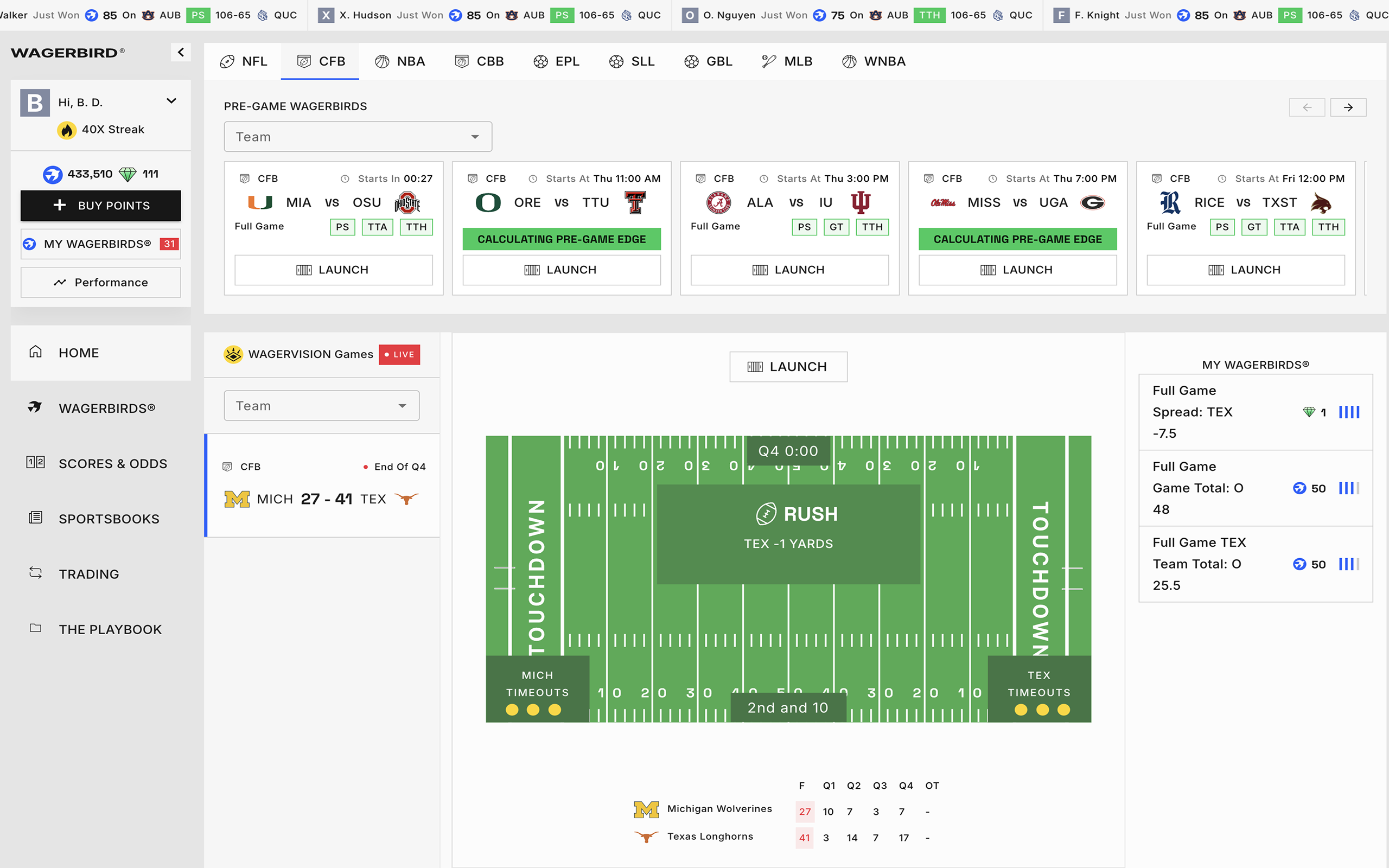The width and height of the screenshot is (1389, 868).
Task: Click the Wagerbirds bird icon in the sidebar
Action: (x=35, y=407)
